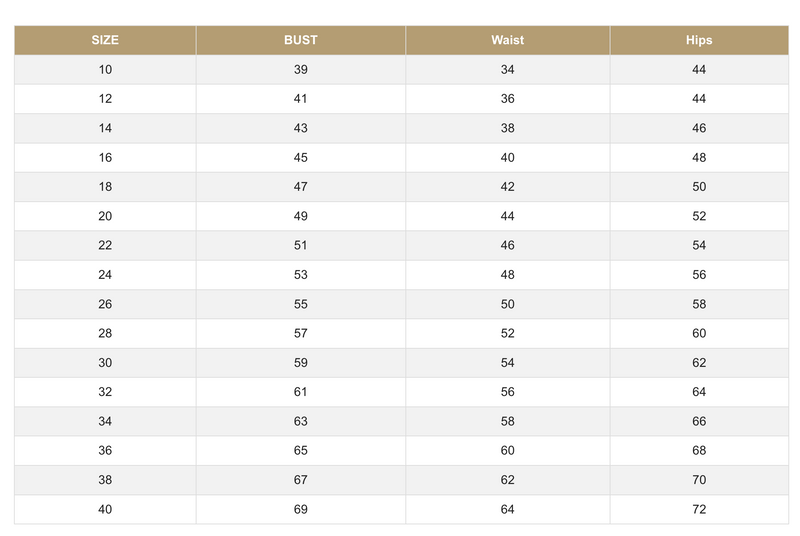
Task: Click the hips value 50
Action: (699, 187)
